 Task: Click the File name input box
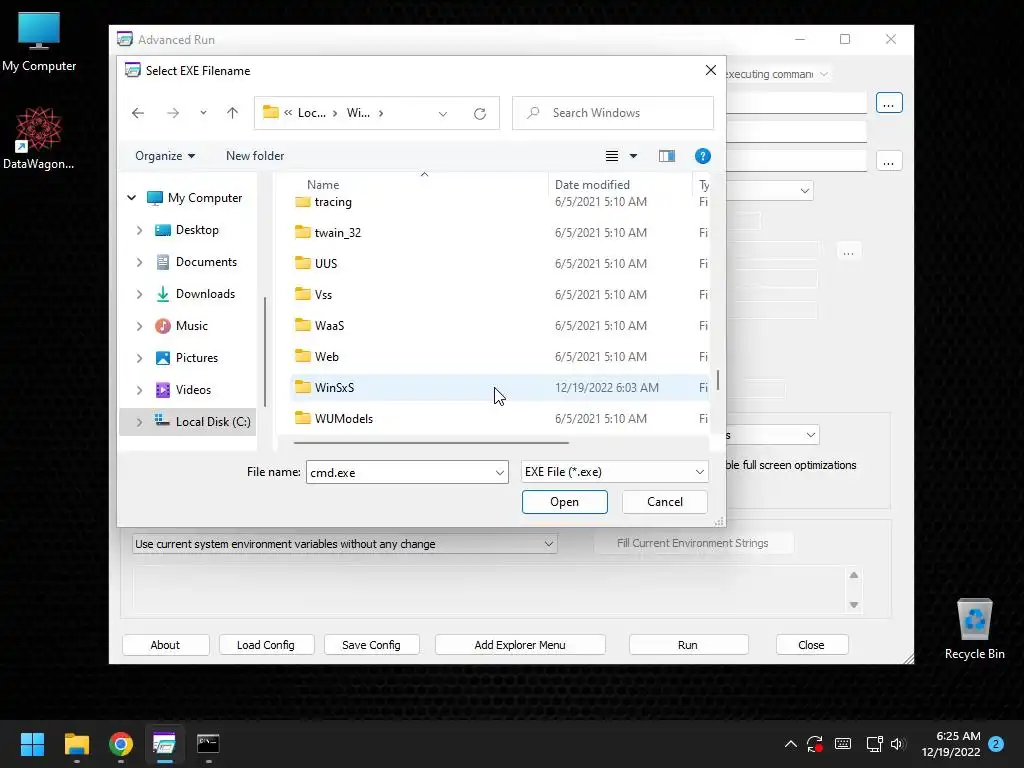click(398, 472)
